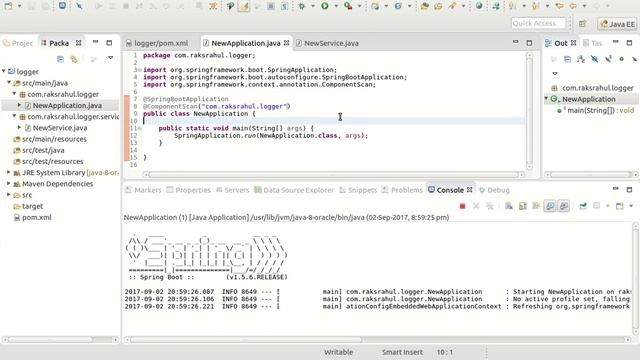
Task: Click Pin Console icon
Action: [583, 206]
